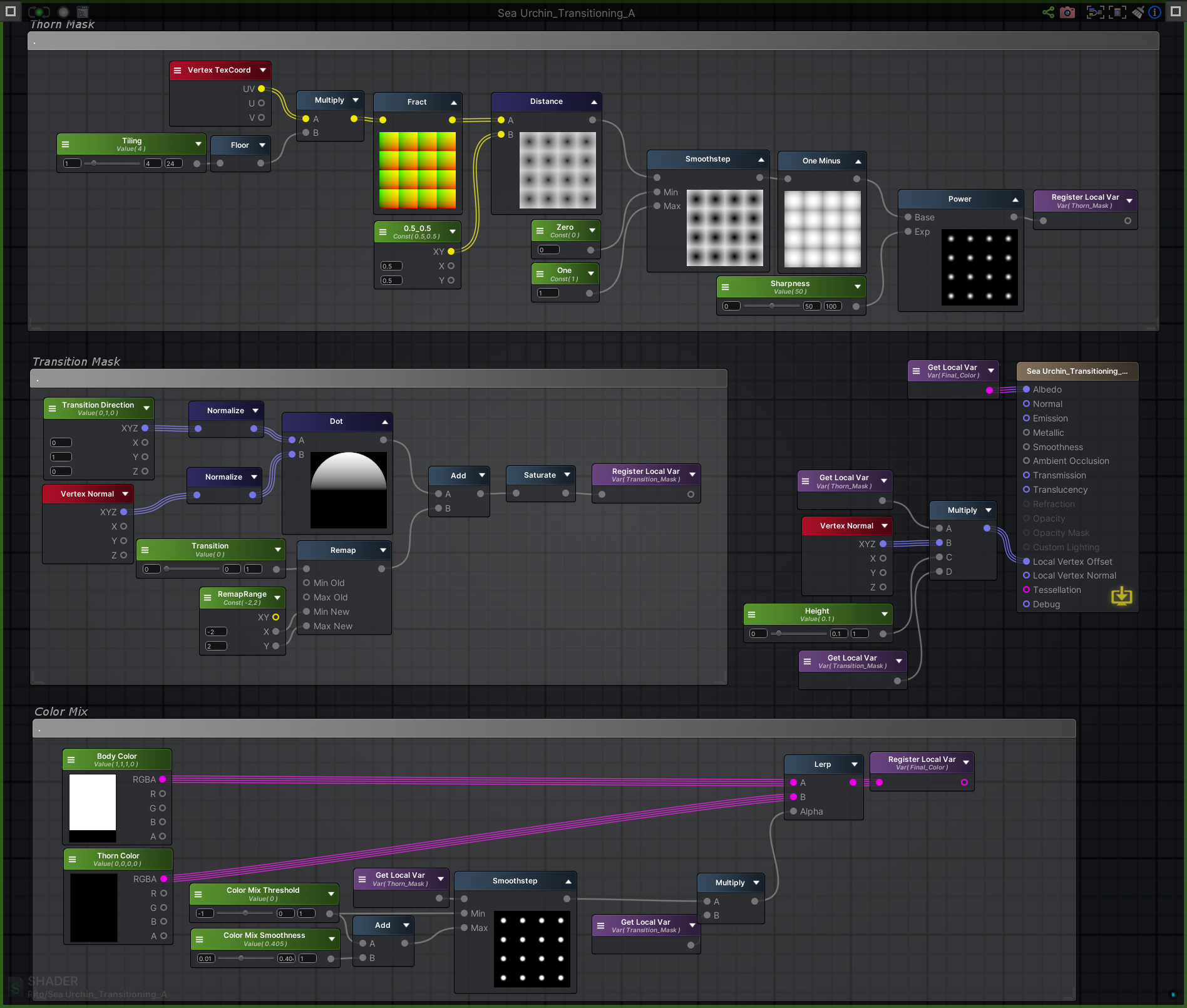Open the Lerp node dropdown arrow

click(855, 764)
